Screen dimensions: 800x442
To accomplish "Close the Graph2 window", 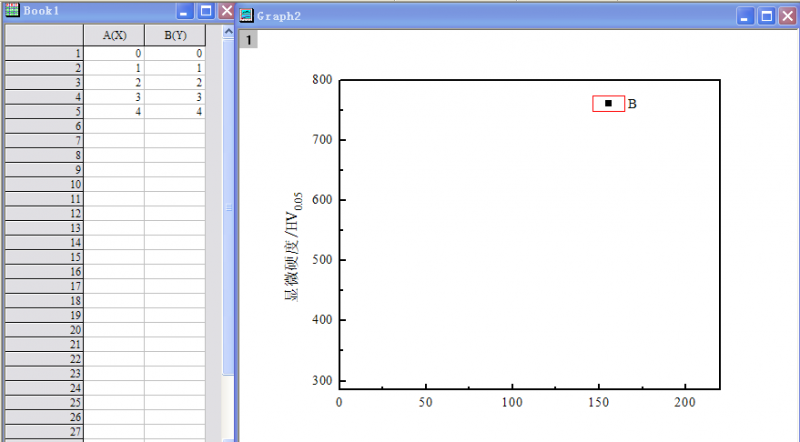I will (788, 16).
